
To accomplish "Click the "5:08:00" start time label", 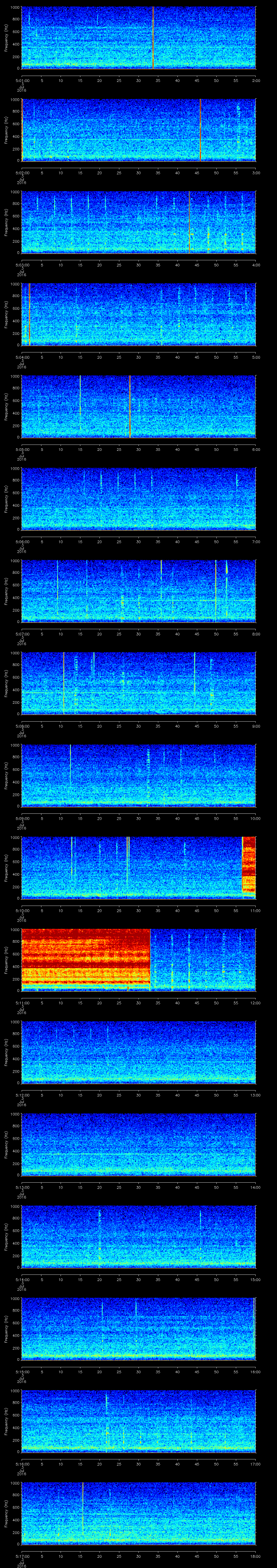I will tap(22, 726).
